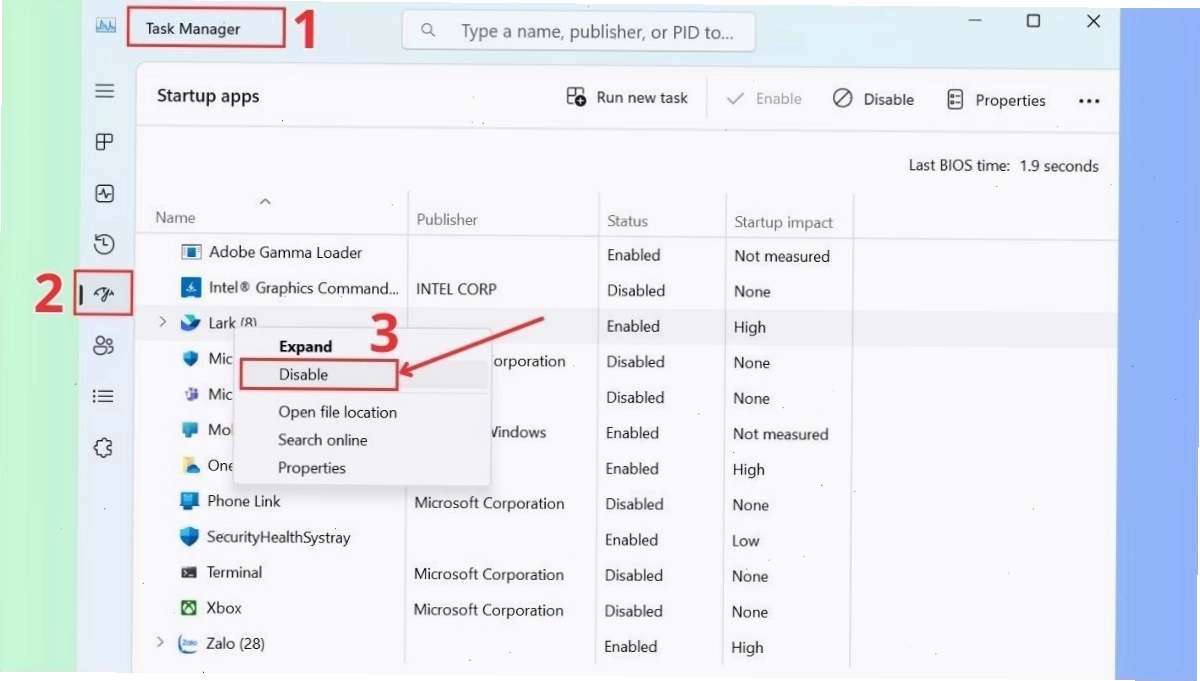Choose Properties in the context menu
This screenshot has width=1200, height=681.
pyautogui.click(x=312, y=468)
